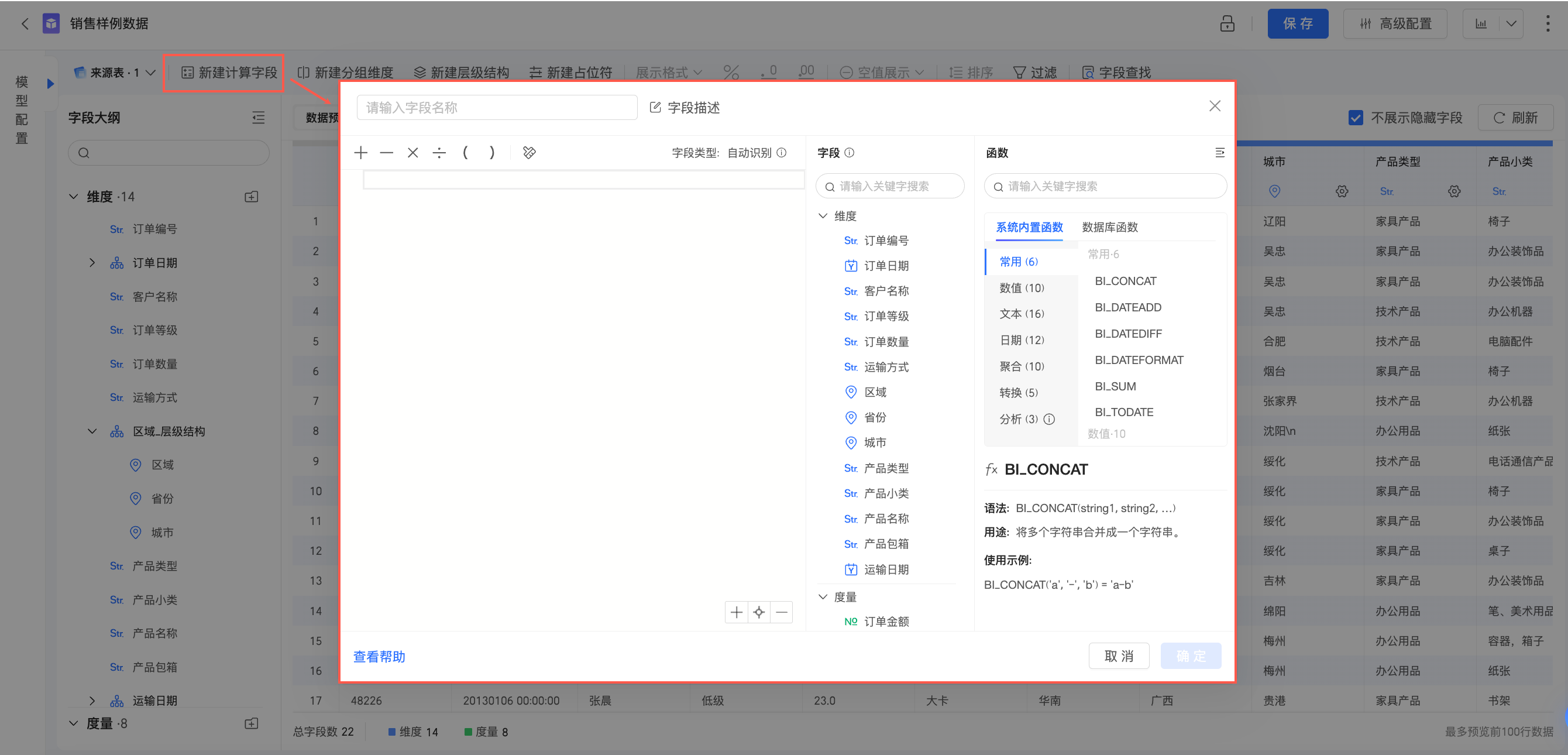Screen dimensions: 1568x755
Task: Open the chart view icon button
Action: (1481, 24)
